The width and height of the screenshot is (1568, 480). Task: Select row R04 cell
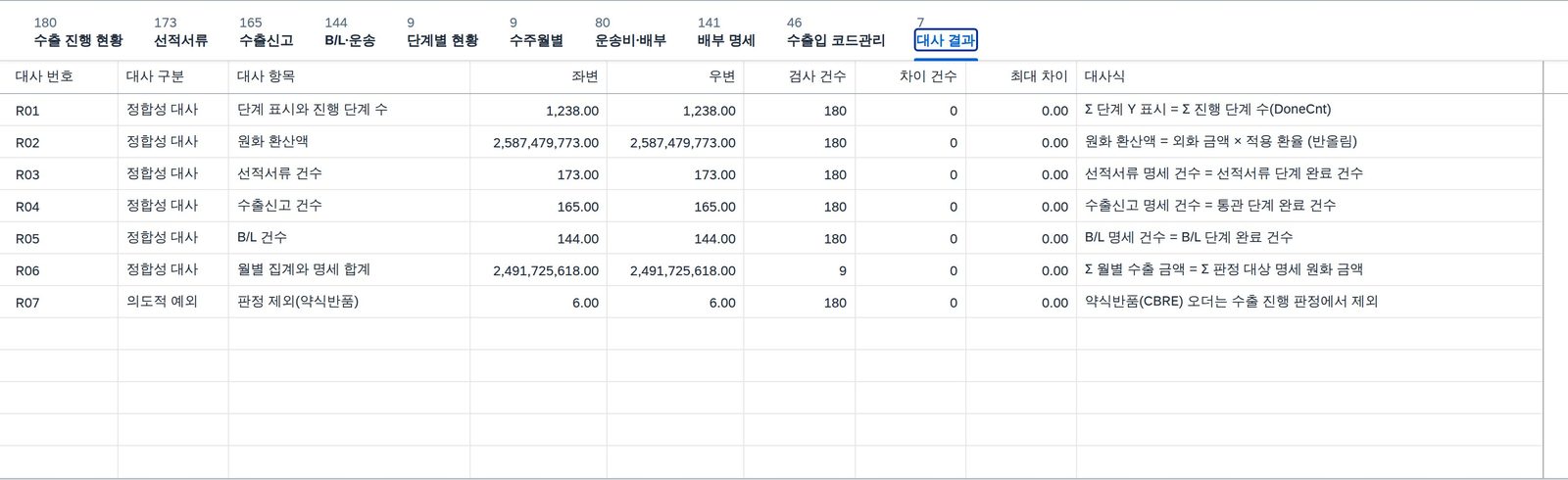point(59,206)
